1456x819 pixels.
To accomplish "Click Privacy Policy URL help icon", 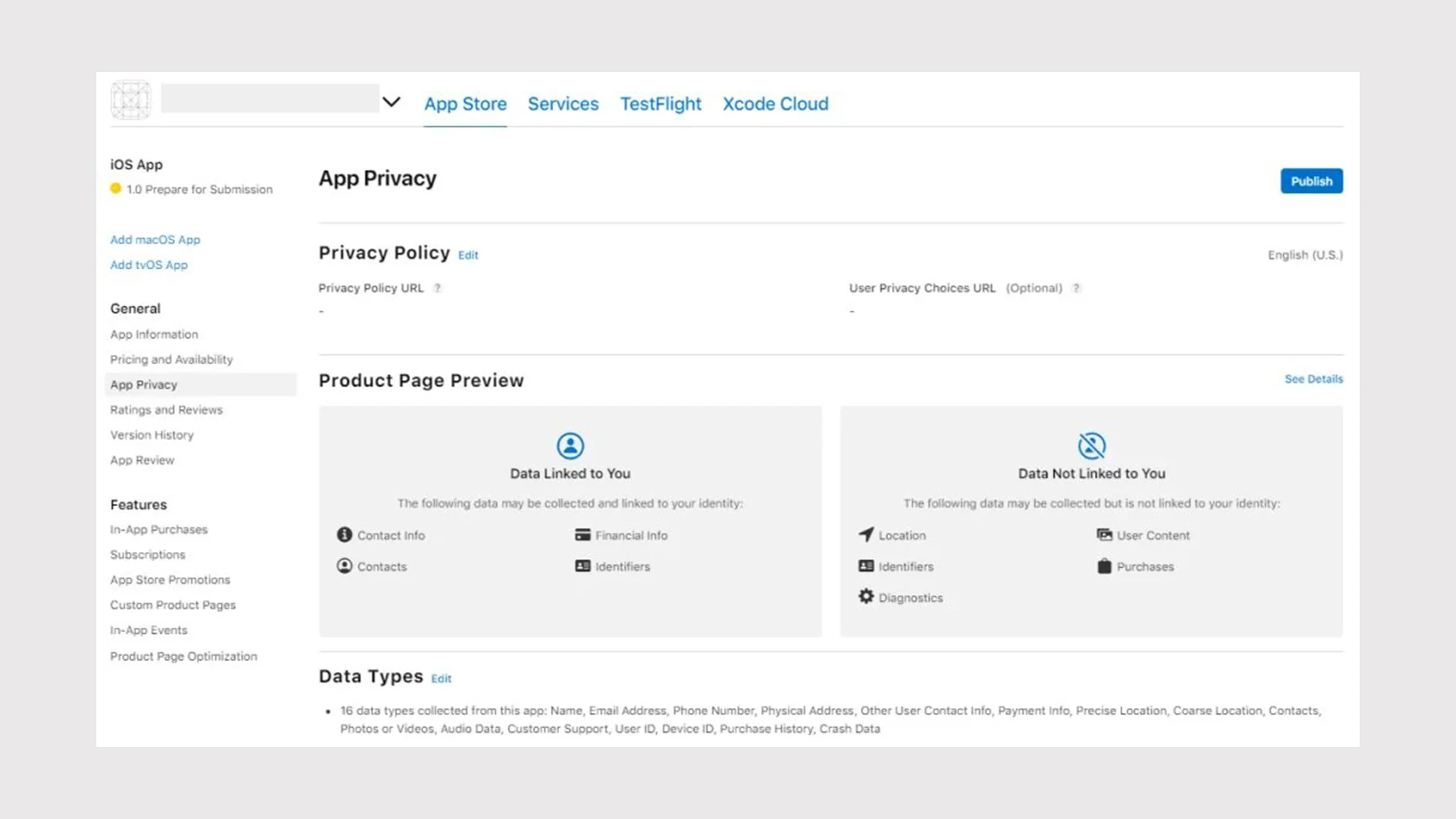I will point(437,288).
